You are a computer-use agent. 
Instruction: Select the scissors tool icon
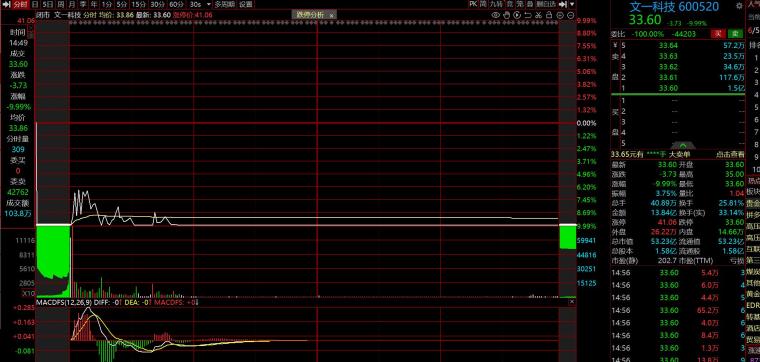click(x=538, y=15)
